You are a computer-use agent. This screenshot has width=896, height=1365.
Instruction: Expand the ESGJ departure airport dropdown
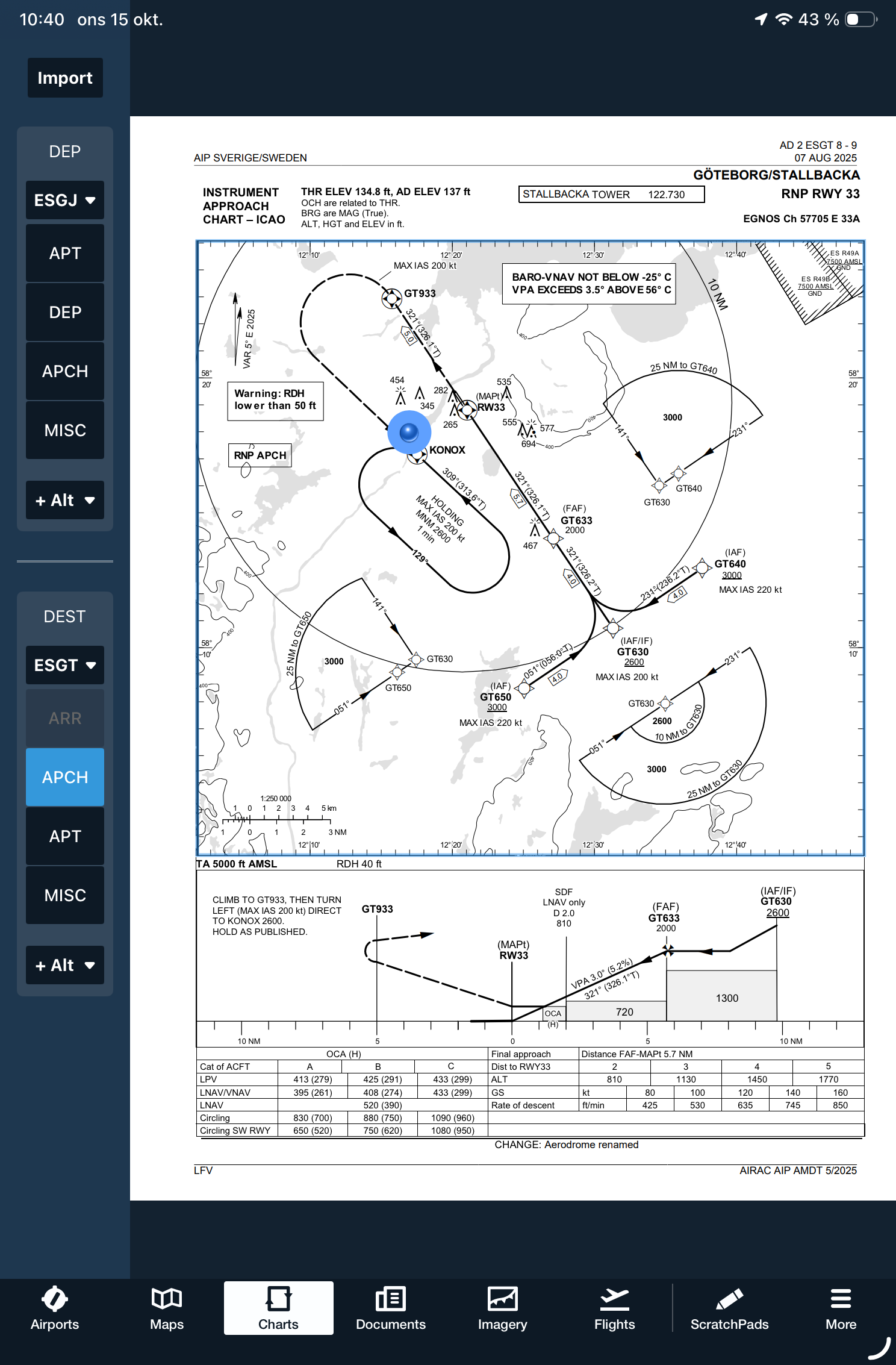pyautogui.click(x=65, y=200)
